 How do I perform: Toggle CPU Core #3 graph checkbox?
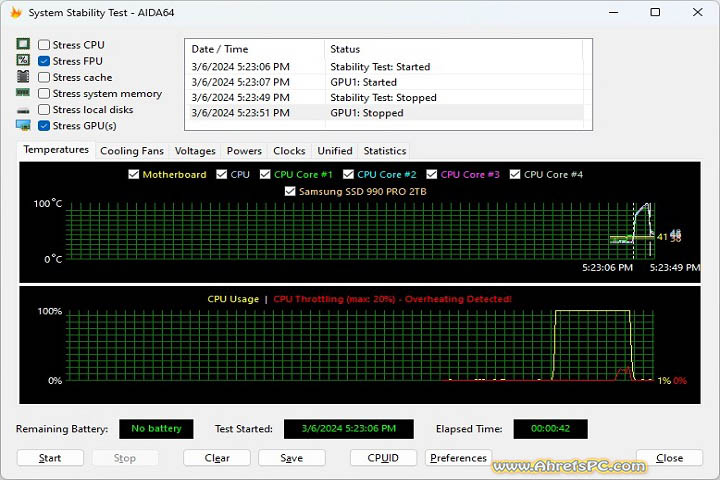click(432, 174)
